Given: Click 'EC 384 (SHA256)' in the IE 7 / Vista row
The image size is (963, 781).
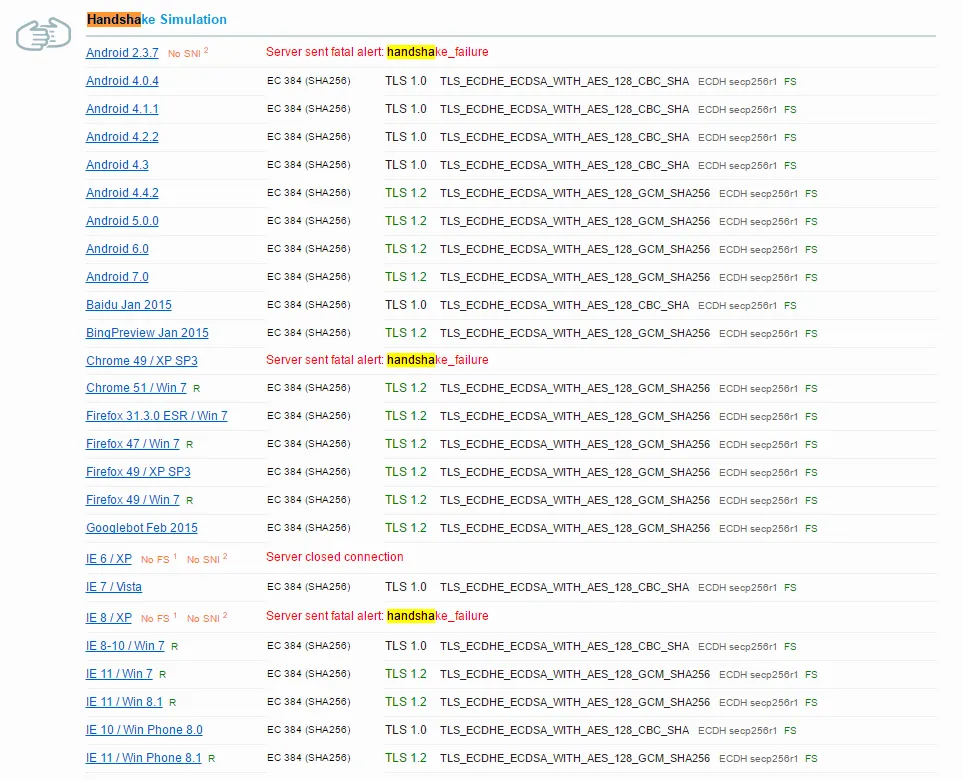Looking at the screenshot, I should click(309, 587).
